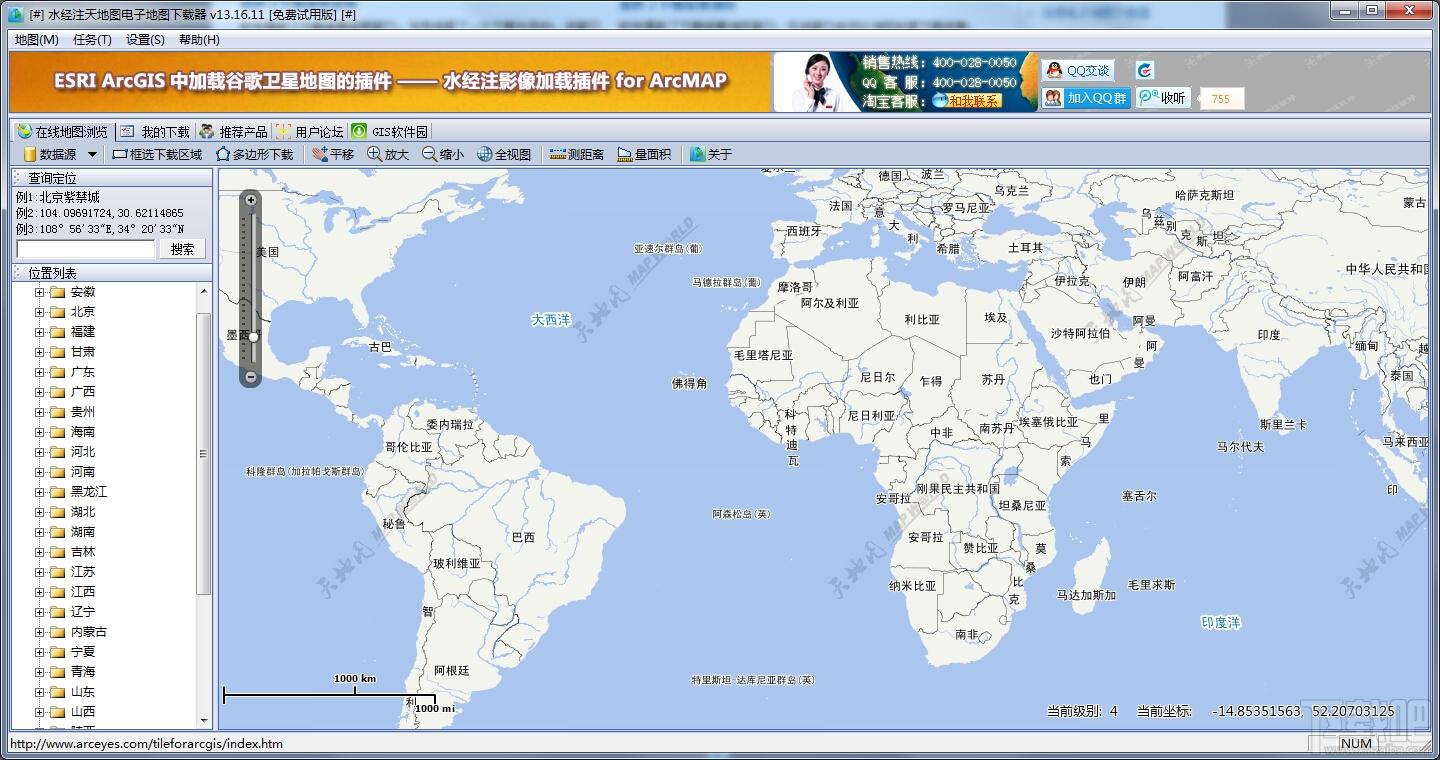Select the 湖南 folder icon
Viewport: 1440px width, 760px height.
(57, 532)
